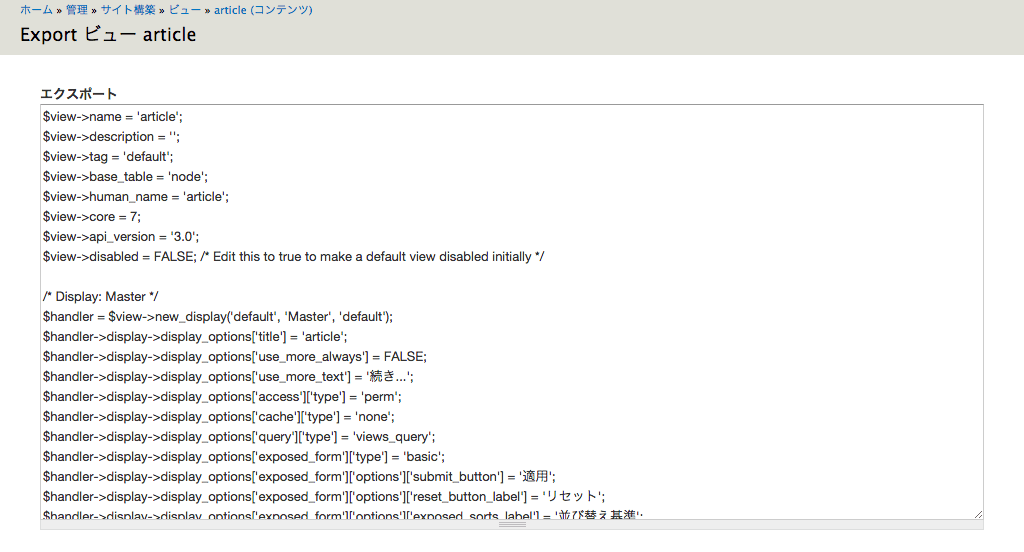Navigate to the ビュー breadcrumb link

point(185,10)
